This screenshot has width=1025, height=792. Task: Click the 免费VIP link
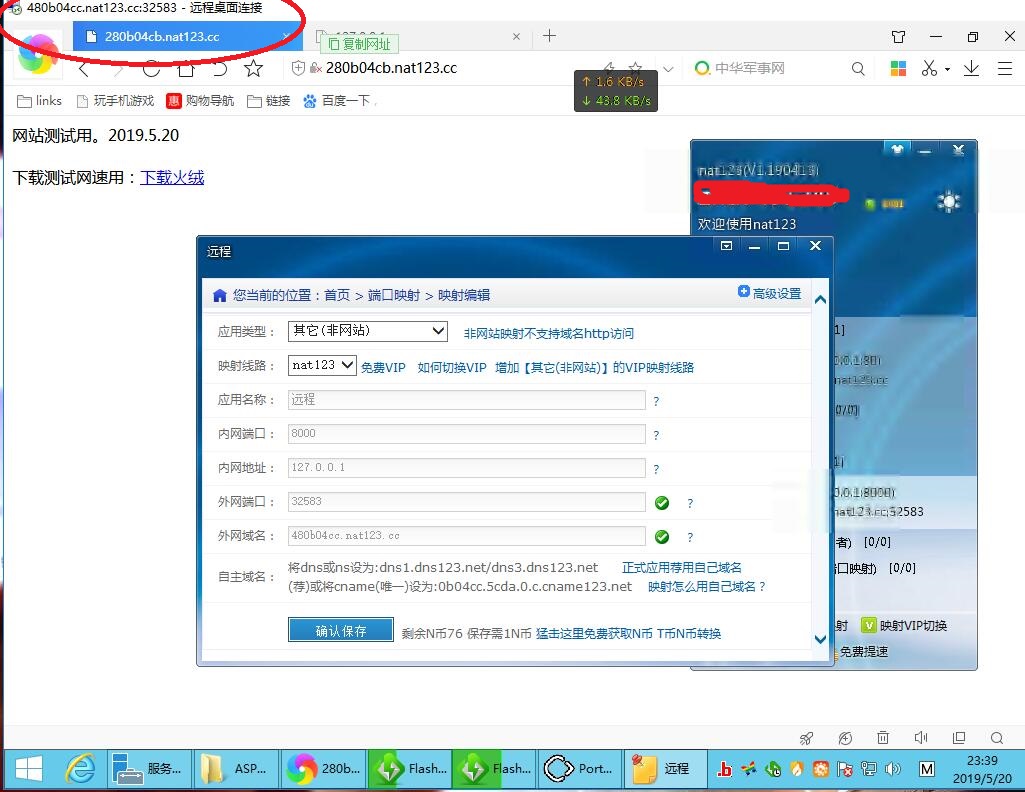click(383, 367)
